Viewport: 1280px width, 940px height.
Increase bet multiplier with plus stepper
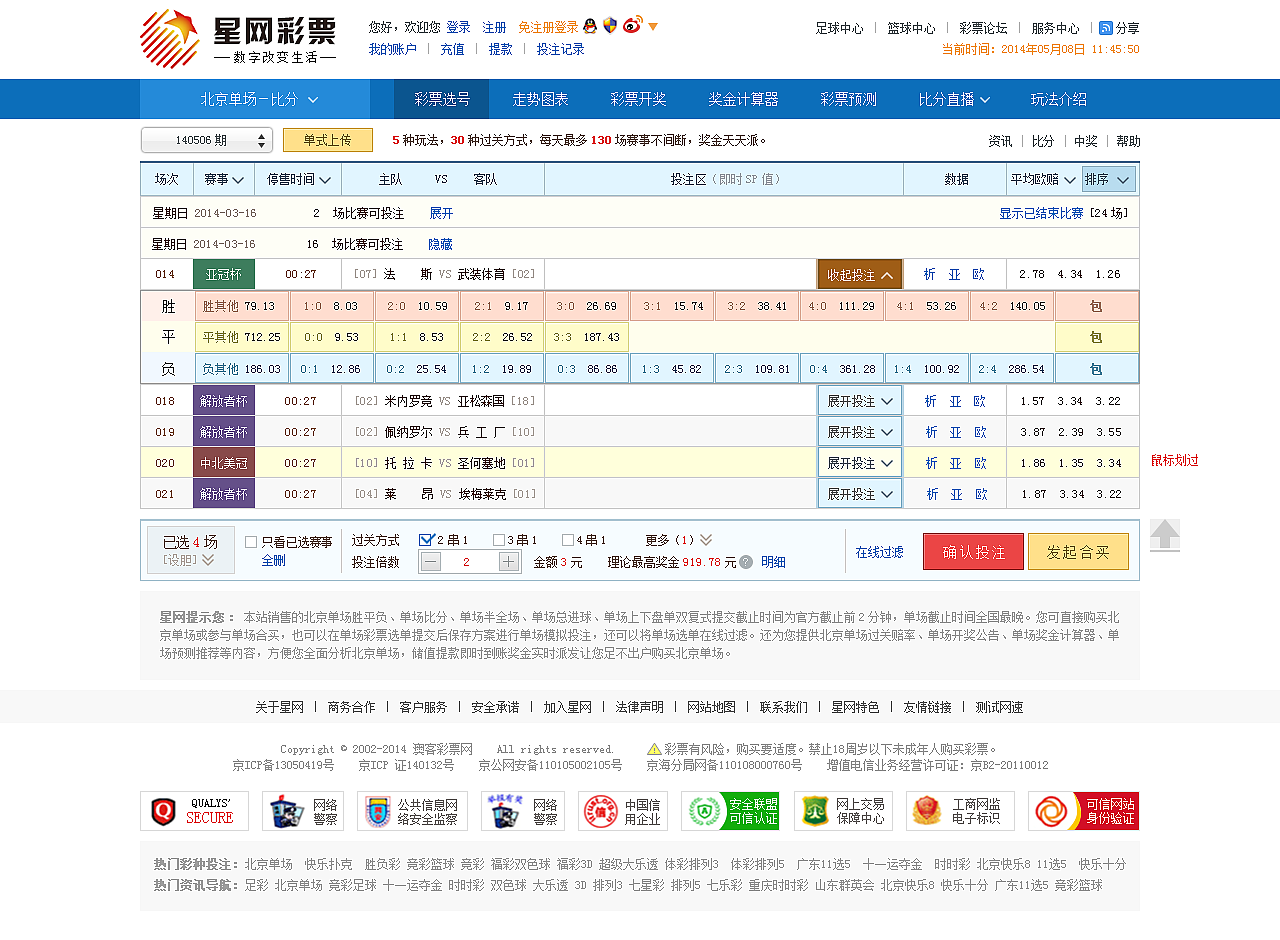(509, 561)
